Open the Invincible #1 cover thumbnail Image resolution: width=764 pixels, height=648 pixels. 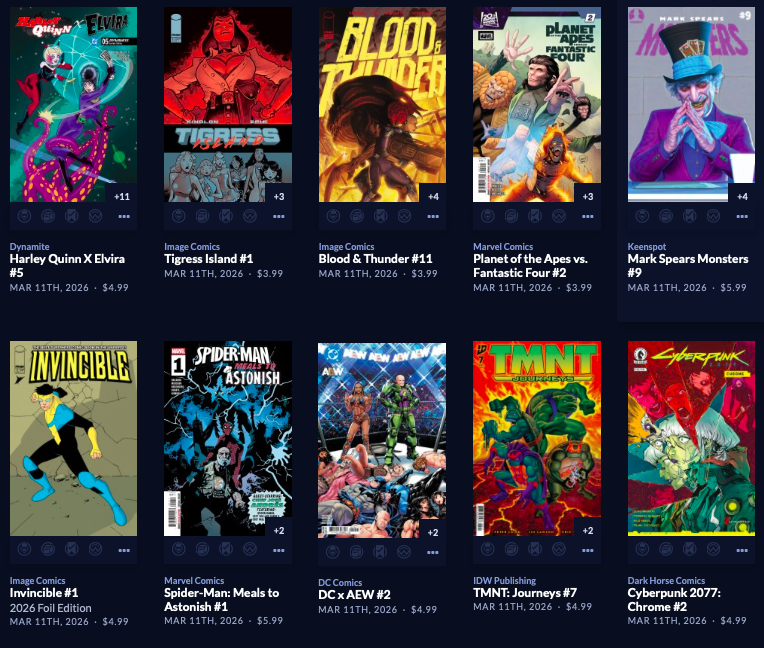(74, 438)
